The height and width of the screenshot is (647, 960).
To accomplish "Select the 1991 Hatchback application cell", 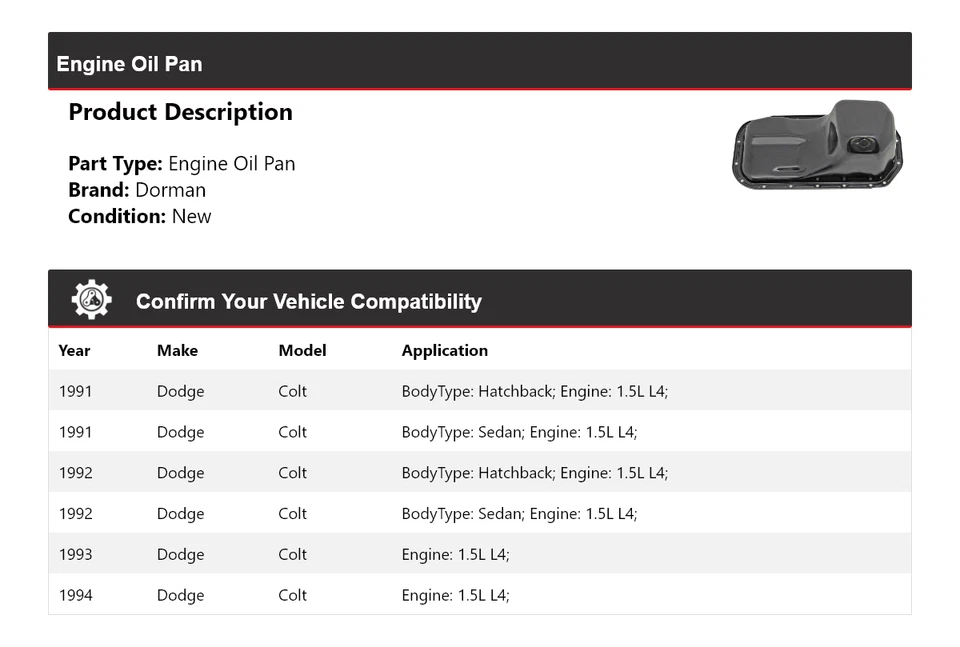I will [x=534, y=391].
